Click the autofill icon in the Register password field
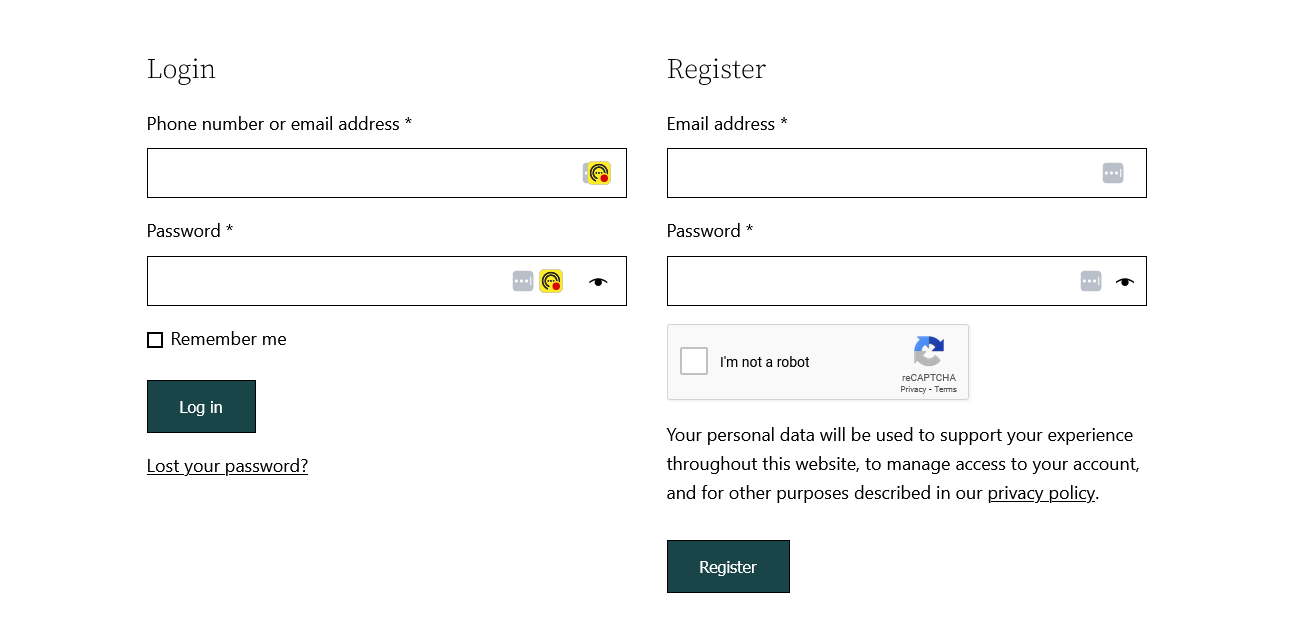 click(1090, 281)
